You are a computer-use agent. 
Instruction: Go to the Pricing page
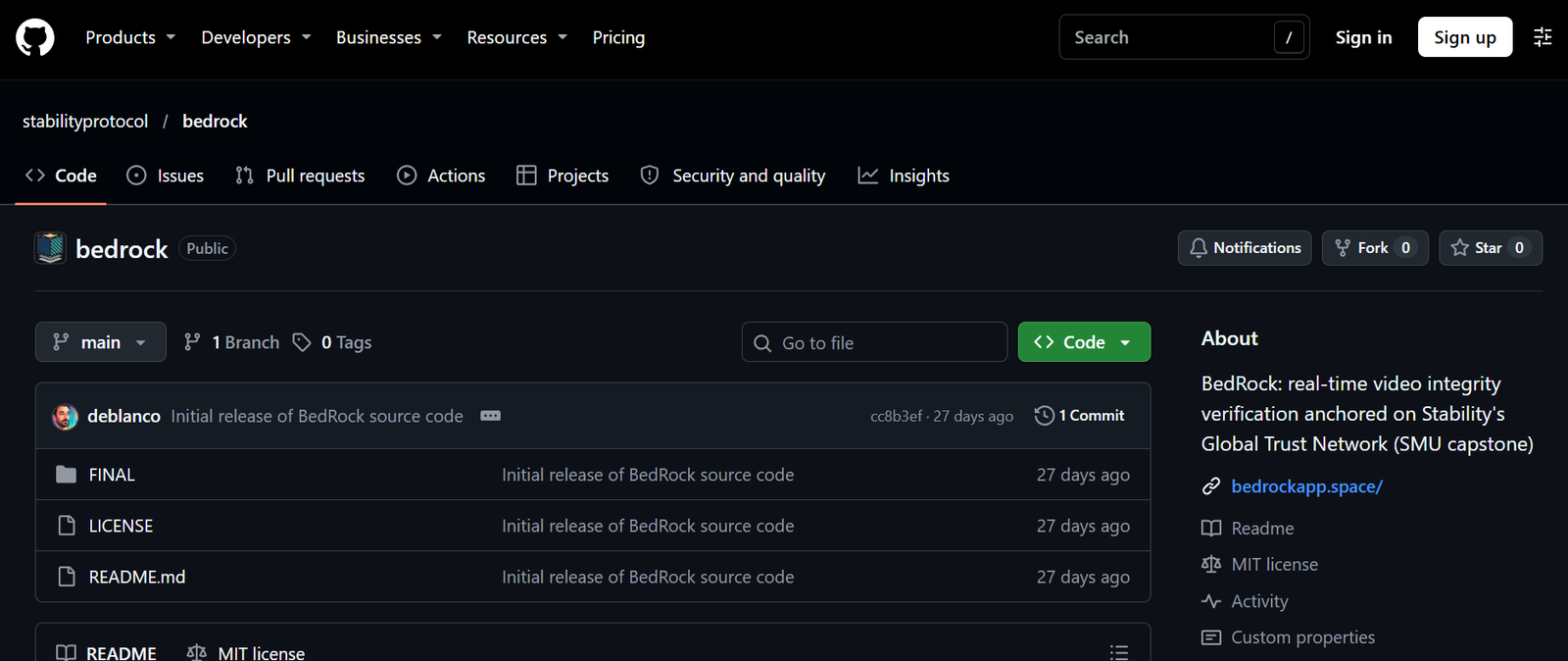pos(618,37)
